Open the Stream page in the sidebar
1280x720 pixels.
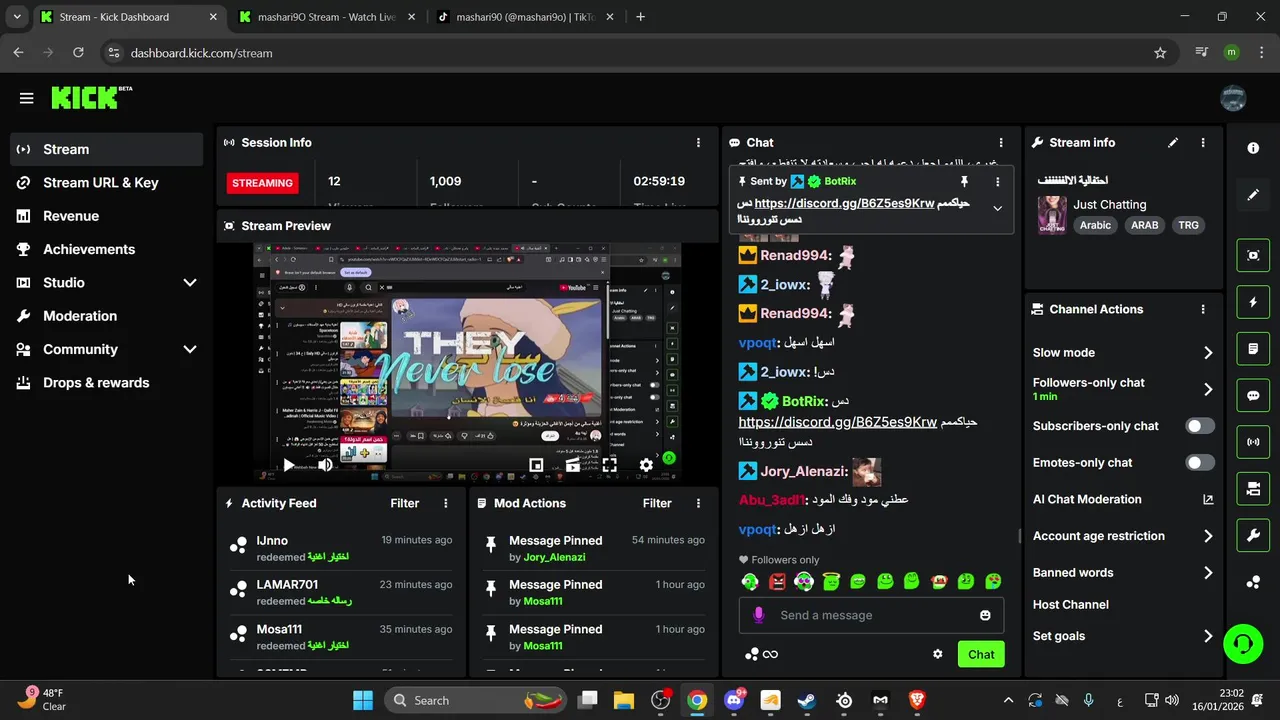pos(106,149)
